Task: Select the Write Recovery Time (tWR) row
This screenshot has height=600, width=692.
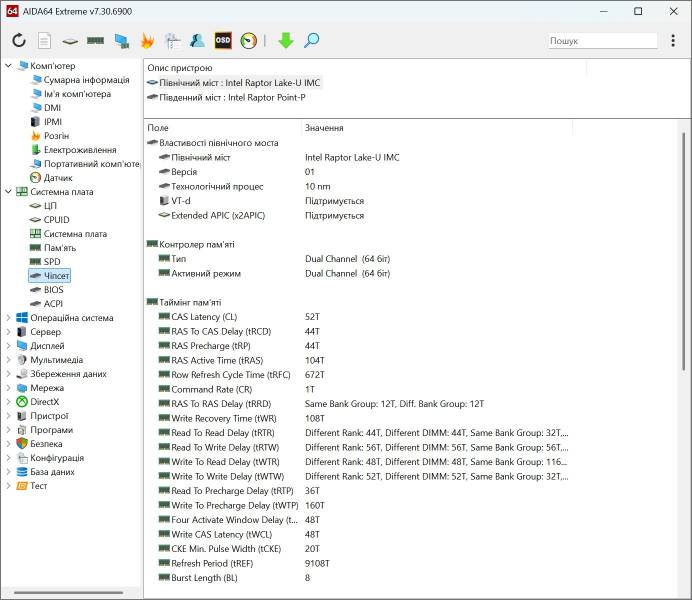Action: click(357, 418)
